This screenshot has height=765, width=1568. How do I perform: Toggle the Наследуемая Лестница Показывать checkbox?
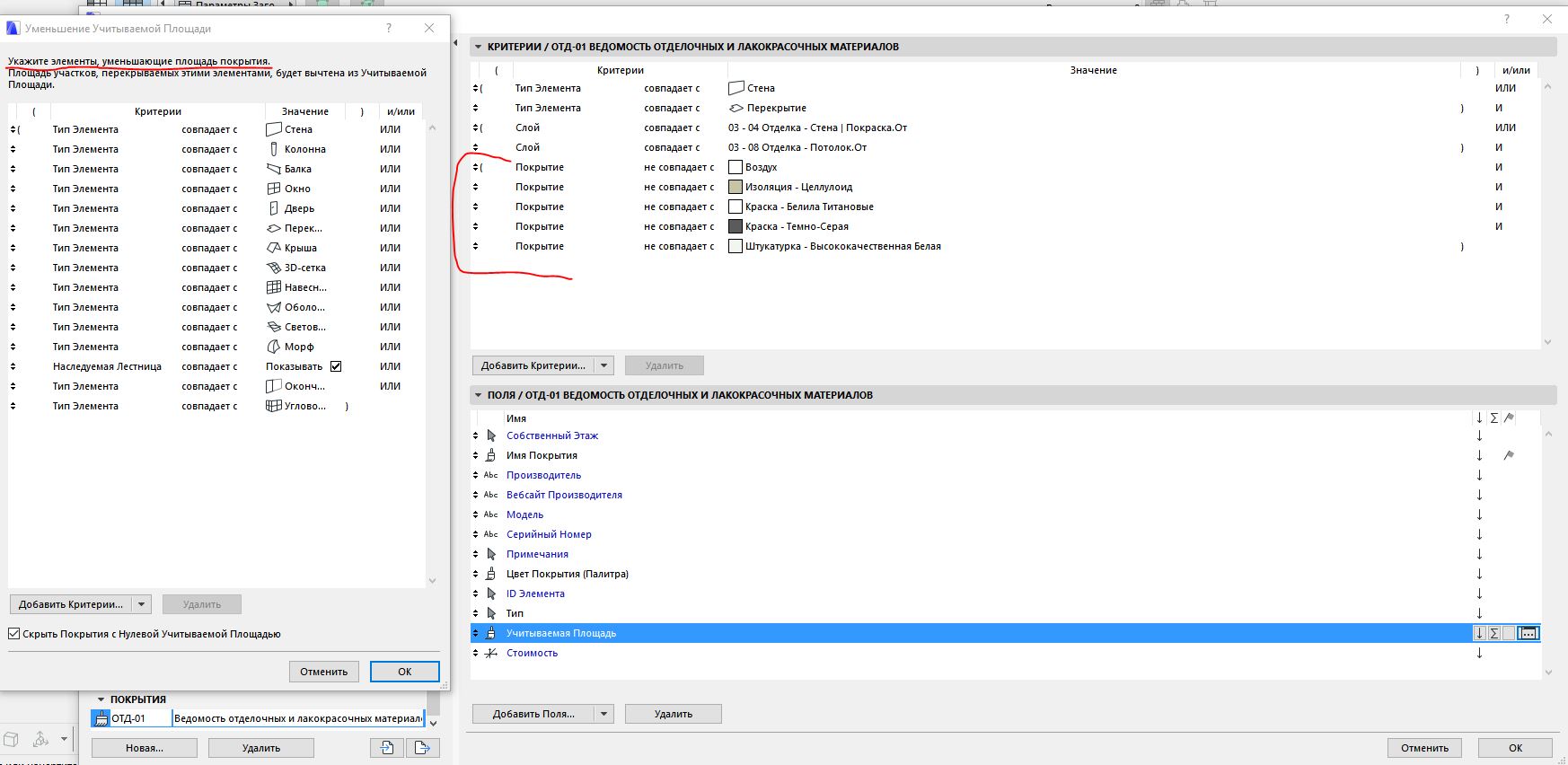coord(336,366)
